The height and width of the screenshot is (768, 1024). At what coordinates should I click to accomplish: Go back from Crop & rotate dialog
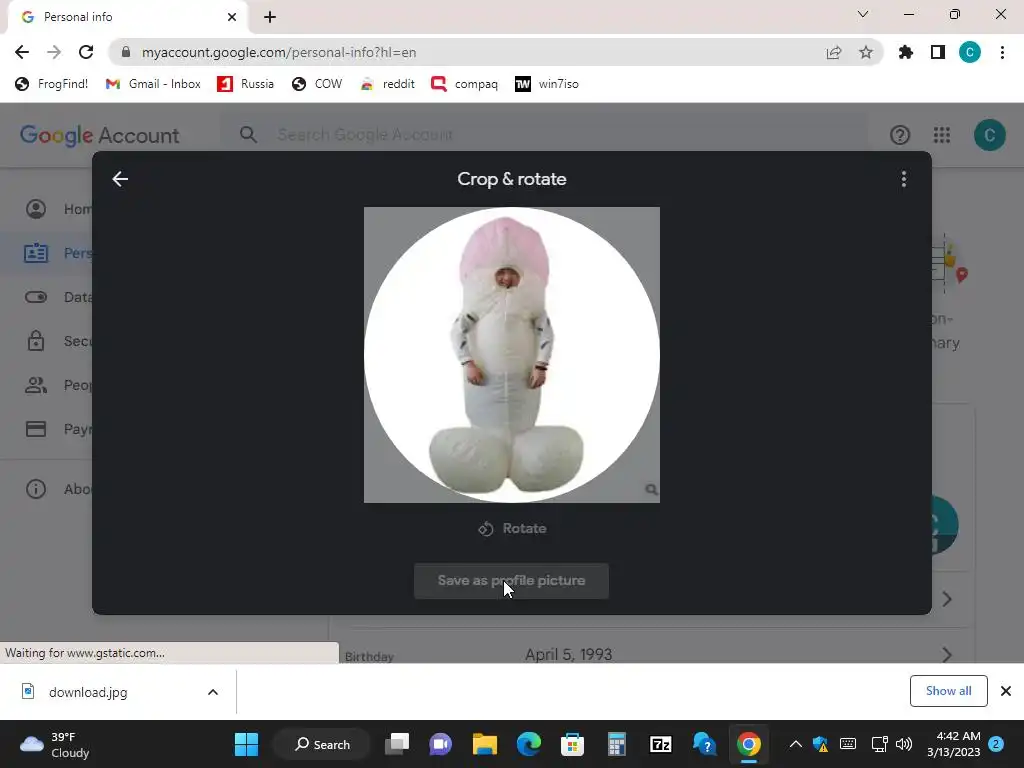[120, 179]
